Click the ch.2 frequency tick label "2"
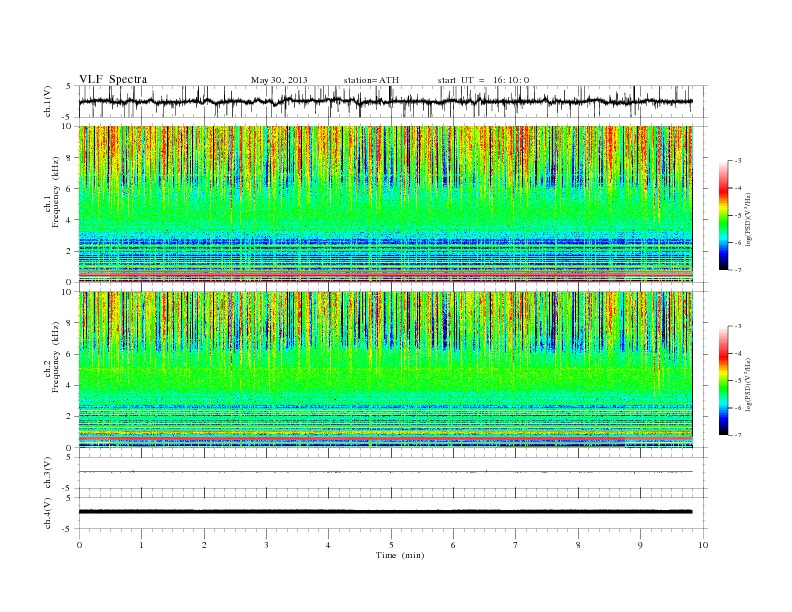The width and height of the screenshot is (792, 612). coord(69,416)
